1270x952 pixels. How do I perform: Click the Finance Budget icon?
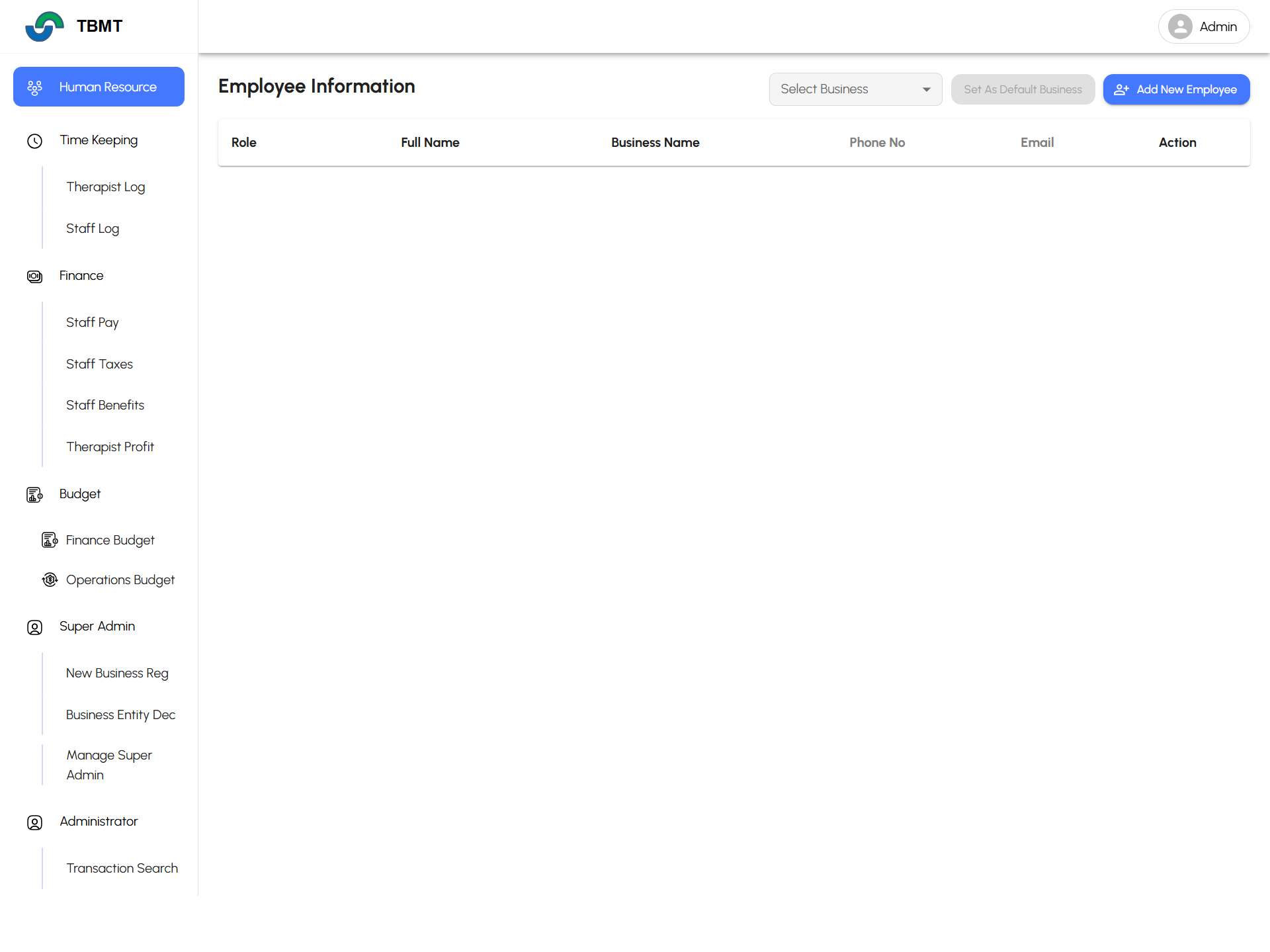click(50, 541)
